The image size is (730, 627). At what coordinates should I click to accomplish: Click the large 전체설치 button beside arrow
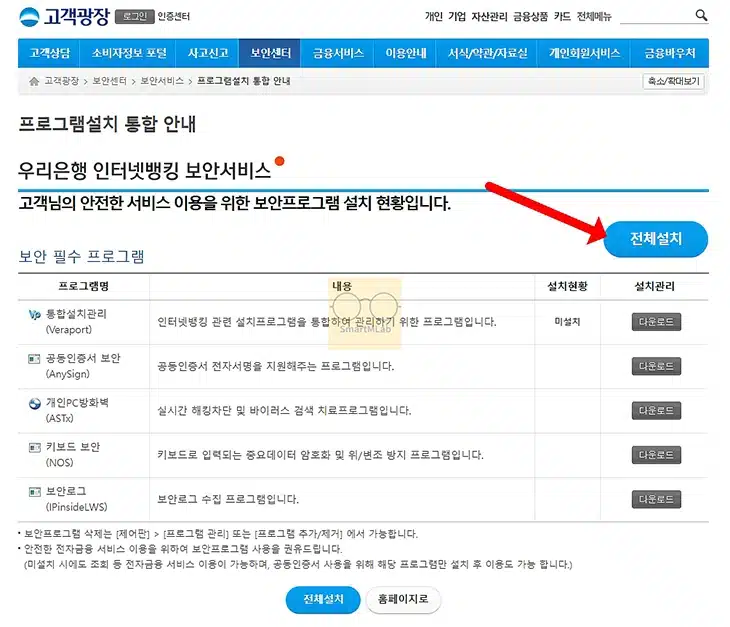pos(656,239)
